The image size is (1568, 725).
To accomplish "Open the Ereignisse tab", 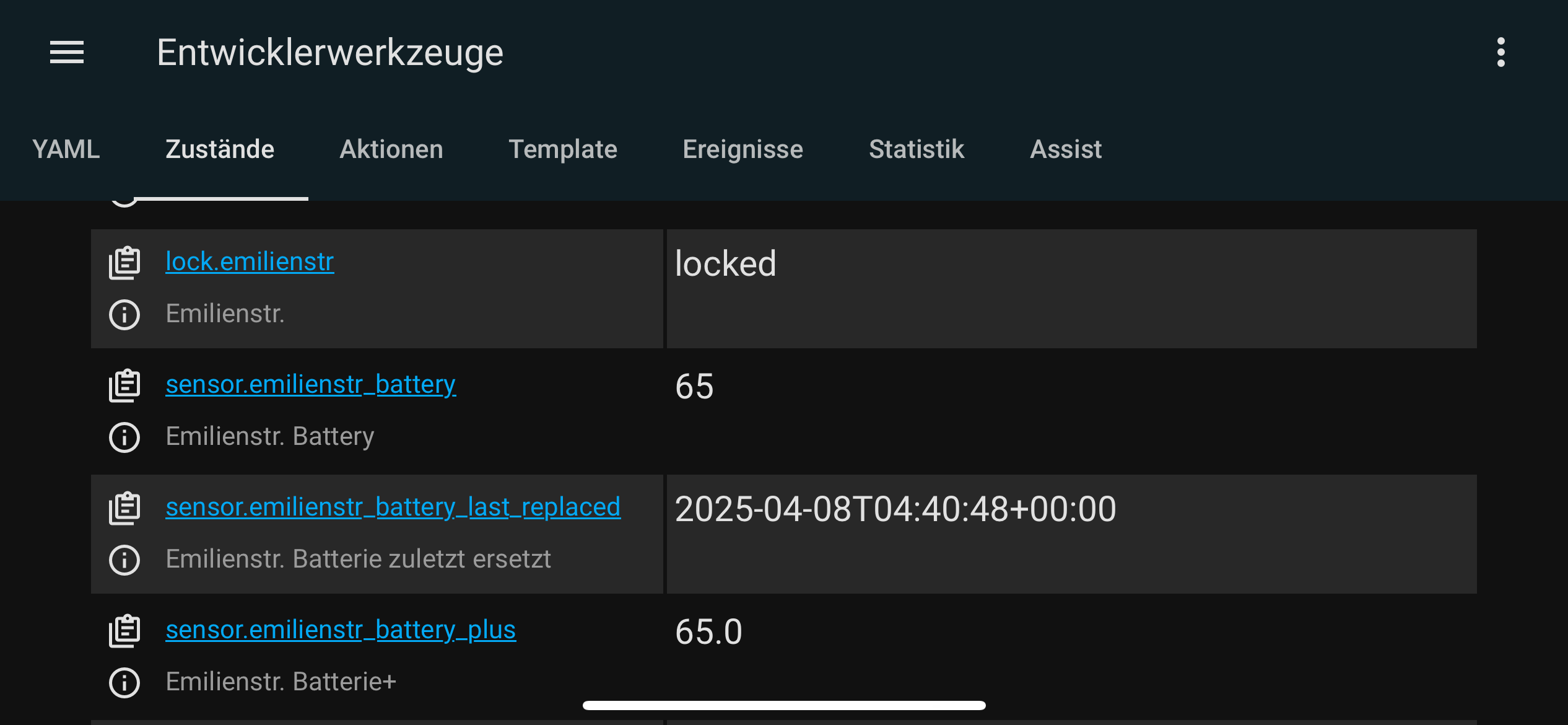I will click(x=743, y=149).
